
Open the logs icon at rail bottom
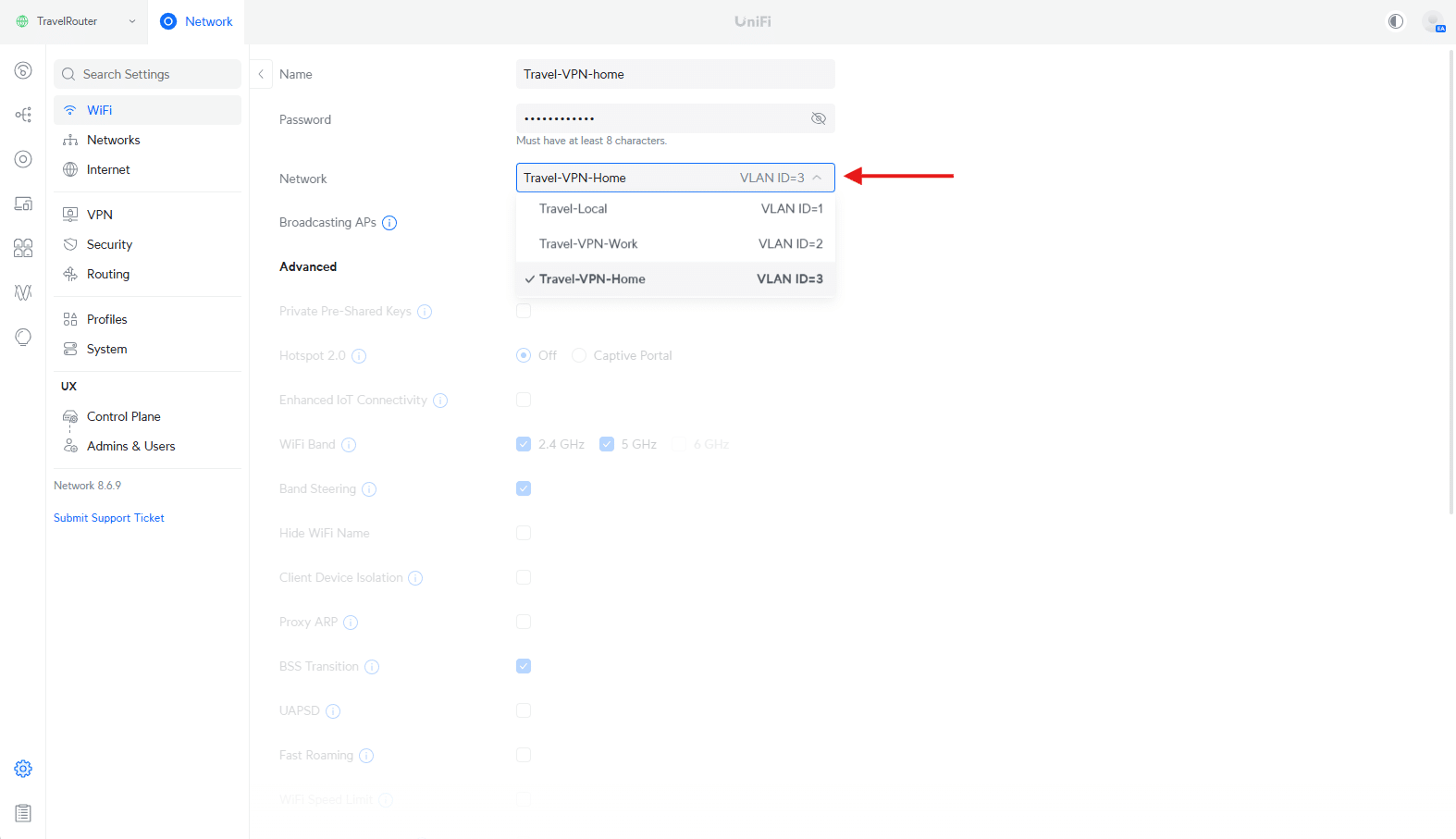23,813
